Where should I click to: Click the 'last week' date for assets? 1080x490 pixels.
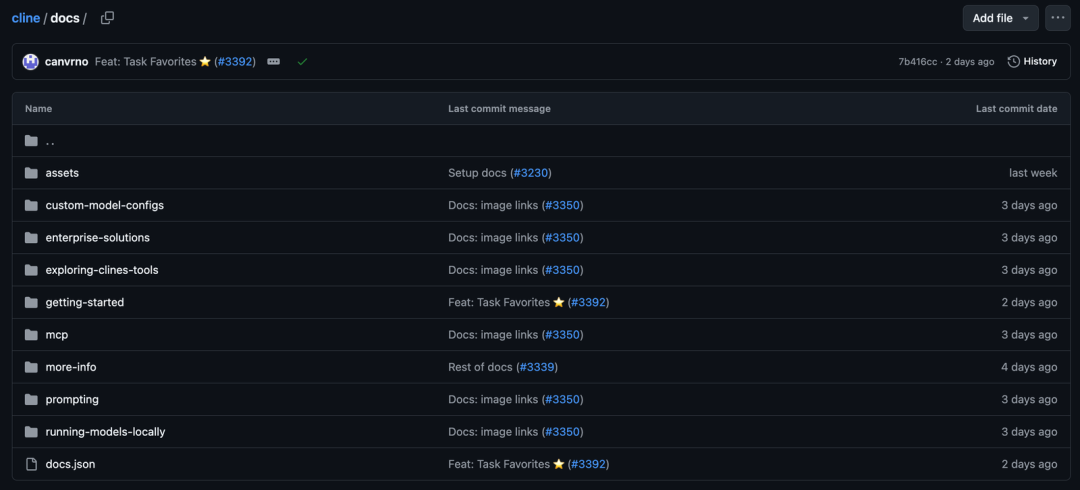(x=1033, y=173)
